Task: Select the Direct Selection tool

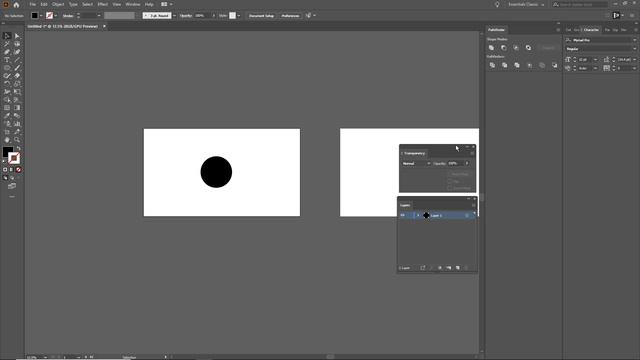Action: coord(17,36)
